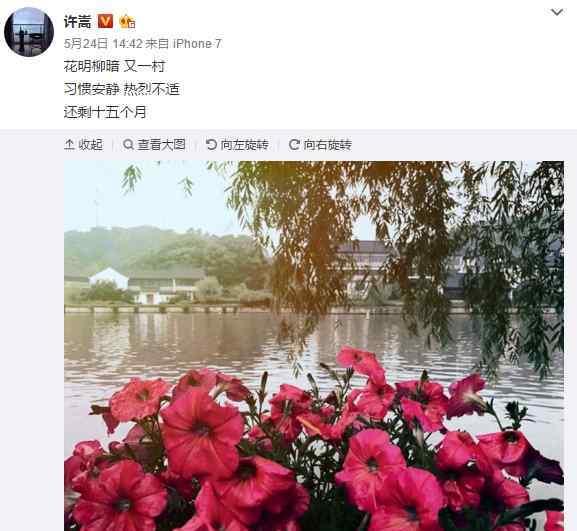Click the rotate-left arrow icon
577x531 pixels.
click(x=211, y=145)
